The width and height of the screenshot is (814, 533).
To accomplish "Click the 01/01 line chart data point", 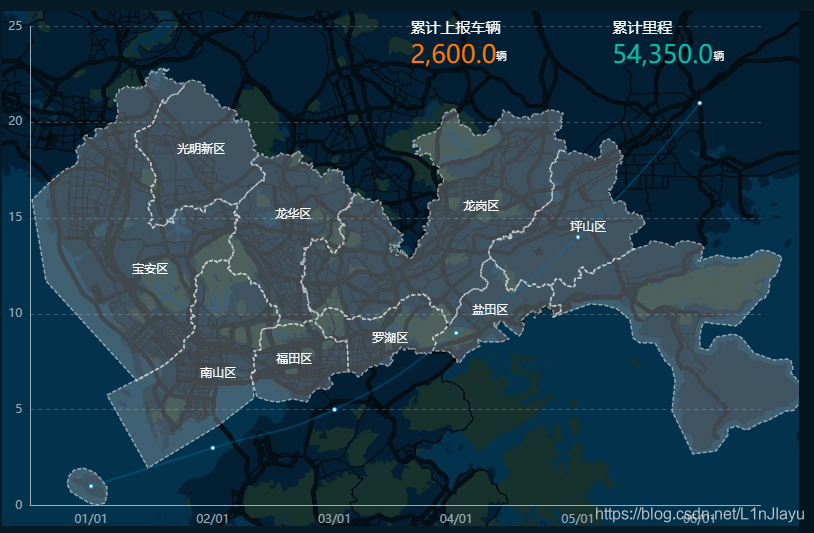I will [x=91, y=486].
